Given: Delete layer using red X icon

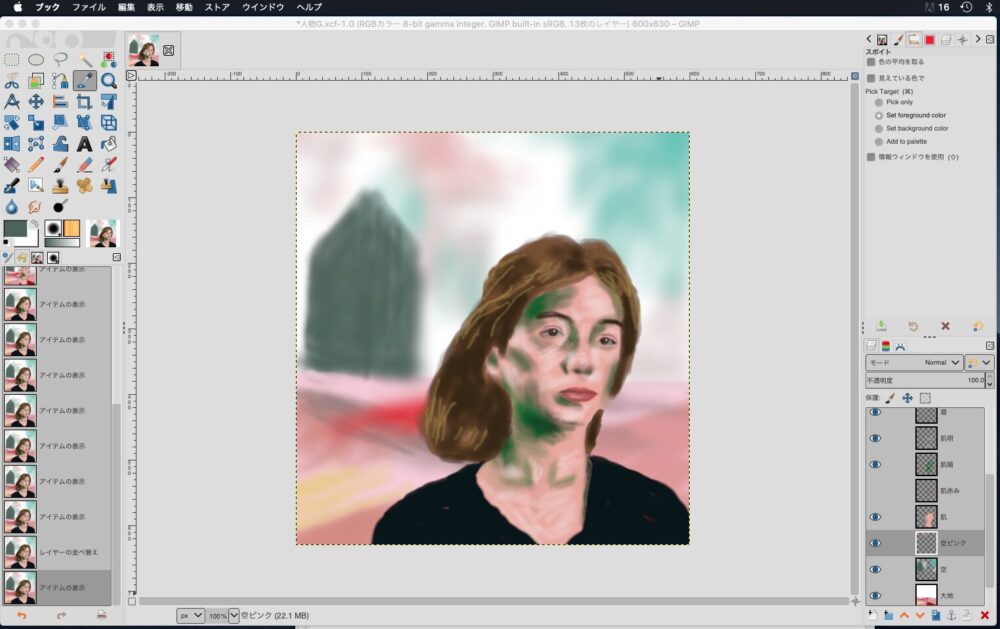Looking at the screenshot, I should (985, 615).
